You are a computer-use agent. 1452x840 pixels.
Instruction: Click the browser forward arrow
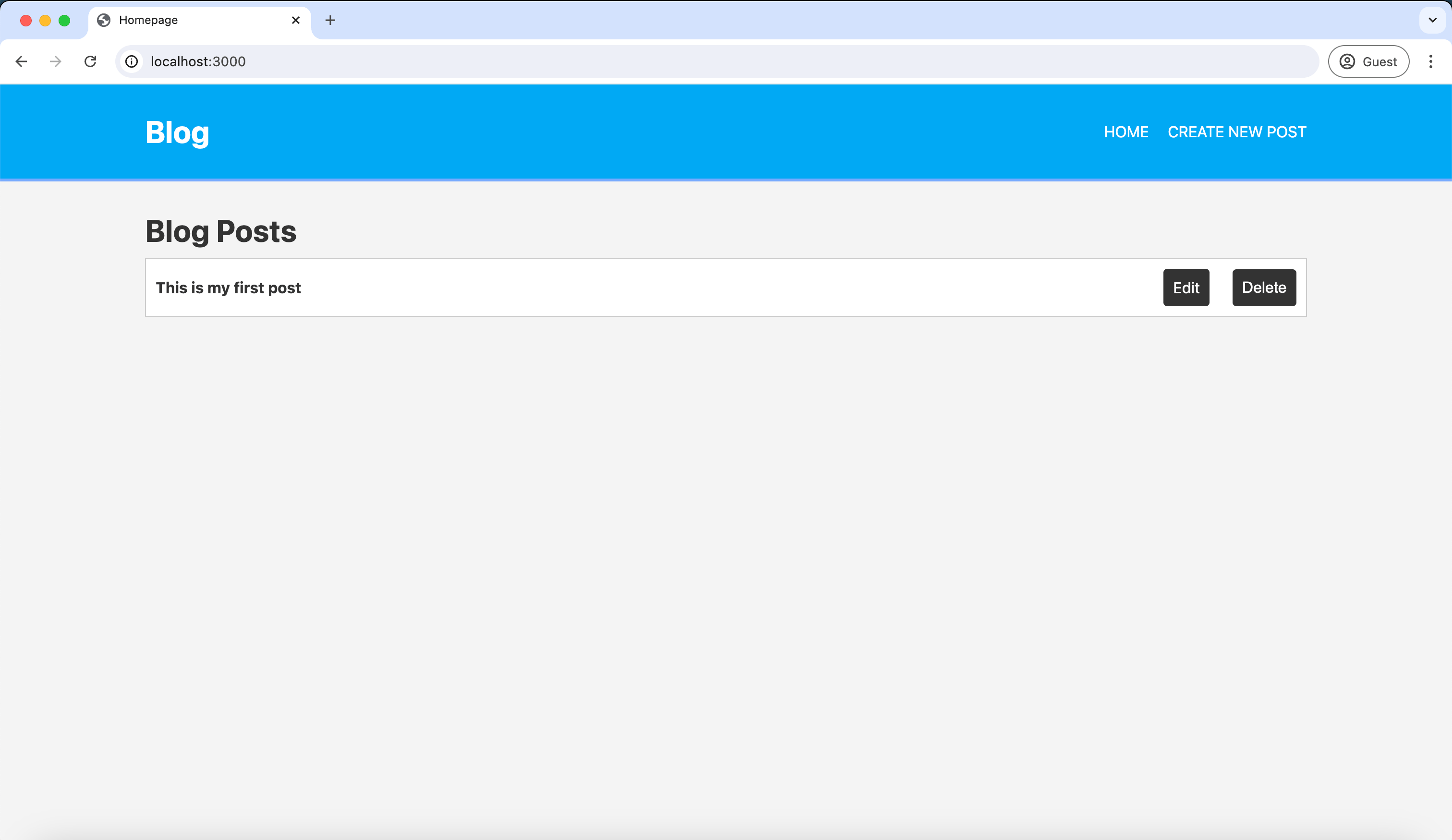[x=55, y=61]
